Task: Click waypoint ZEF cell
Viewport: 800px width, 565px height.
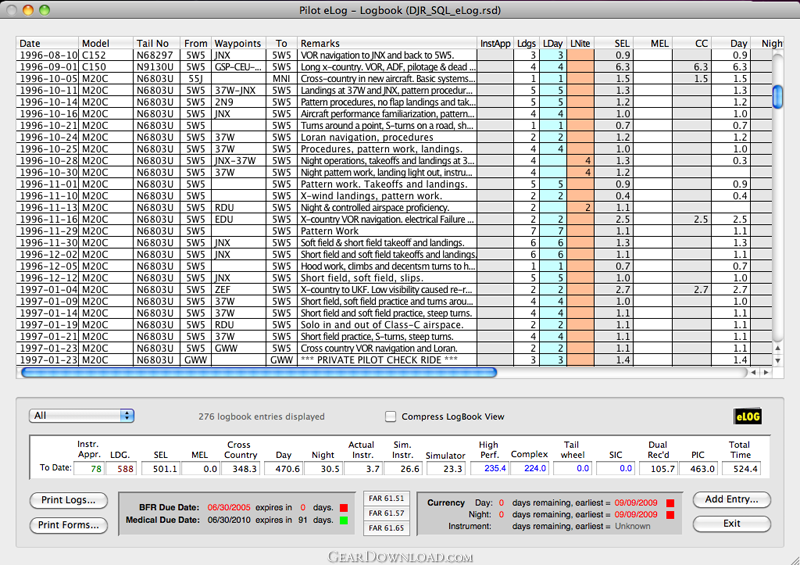Action: pos(238,289)
